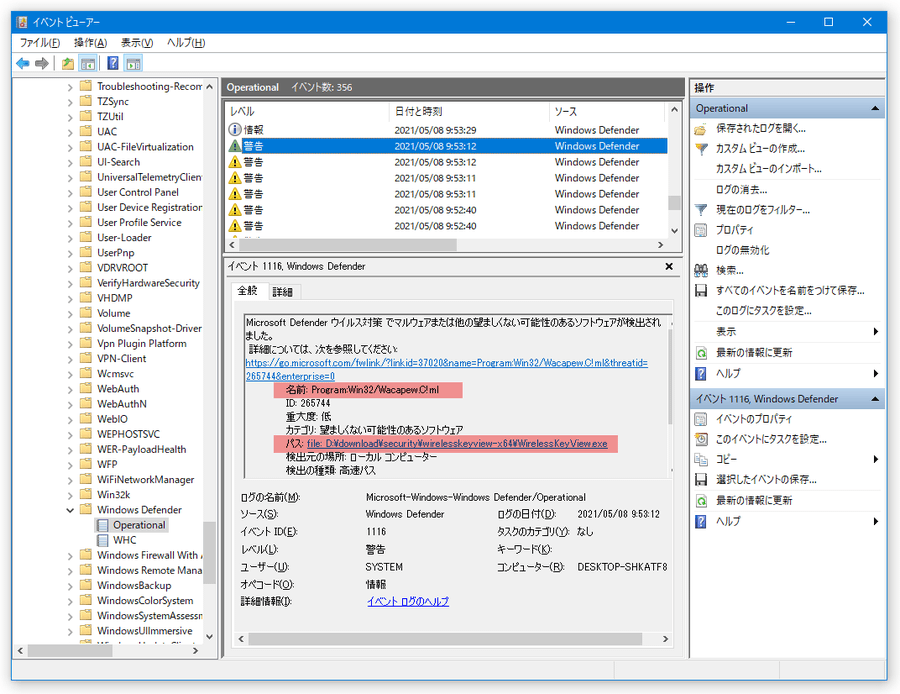This screenshot has width=900, height=694.
Task: Select the WiFiNetworkManager tree folder
Action: pyautogui.click(x=145, y=479)
